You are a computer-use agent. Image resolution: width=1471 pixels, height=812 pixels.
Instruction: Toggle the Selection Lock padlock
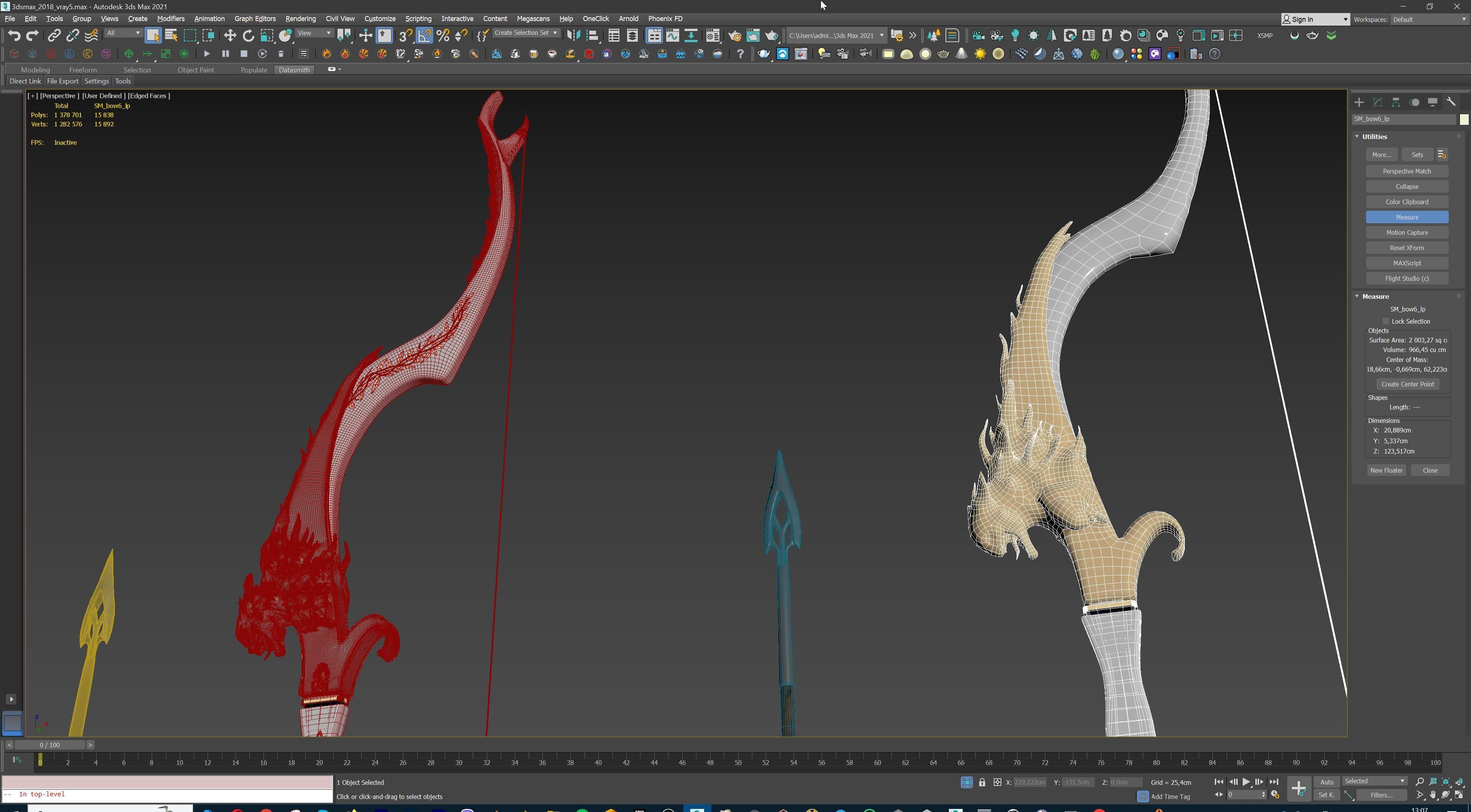coord(981,782)
